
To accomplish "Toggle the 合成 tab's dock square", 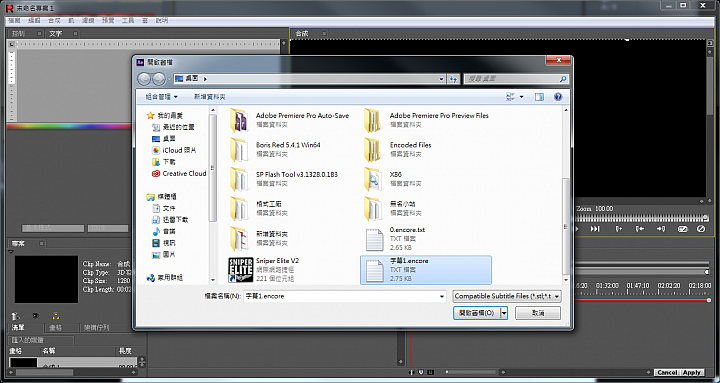I will [x=324, y=33].
